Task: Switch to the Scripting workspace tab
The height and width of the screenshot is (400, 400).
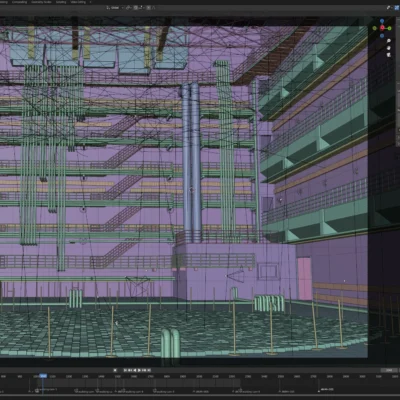Action: tap(61, 2)
